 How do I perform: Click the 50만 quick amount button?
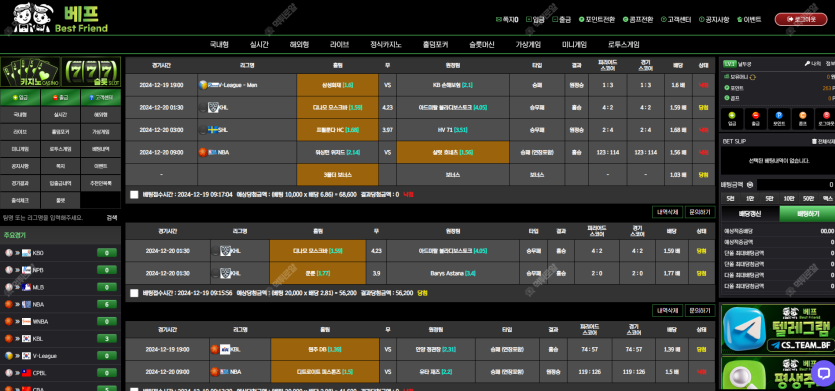tap(808, 198)
